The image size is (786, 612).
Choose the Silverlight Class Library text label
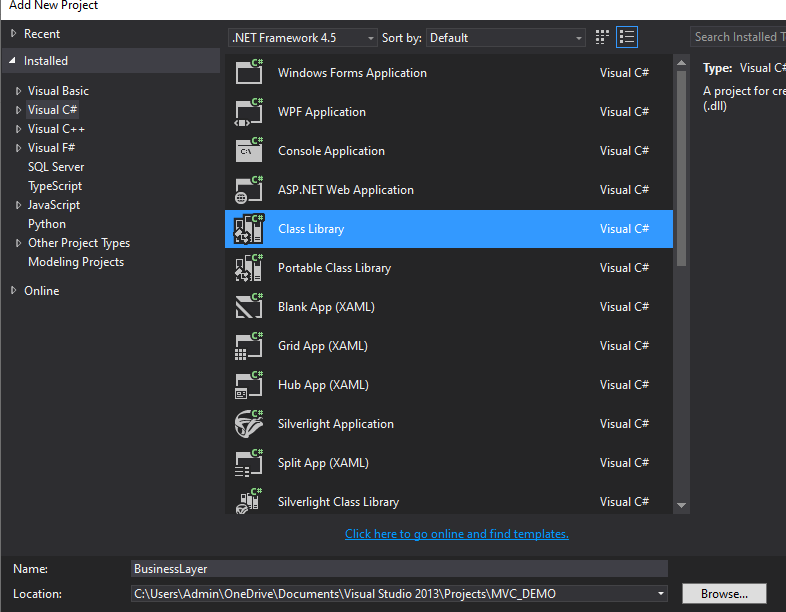338,502
